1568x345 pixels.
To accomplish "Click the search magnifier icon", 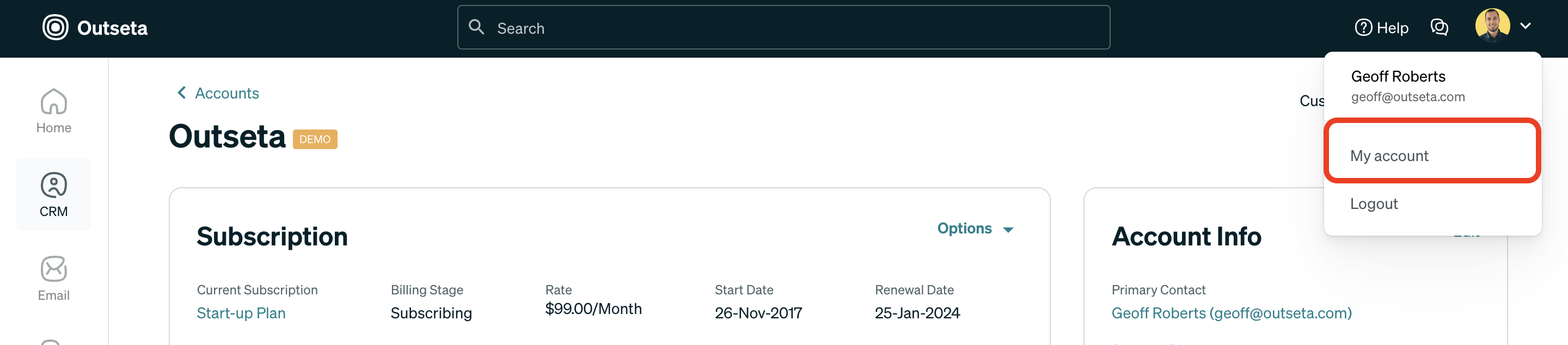I will coord(477,27).
